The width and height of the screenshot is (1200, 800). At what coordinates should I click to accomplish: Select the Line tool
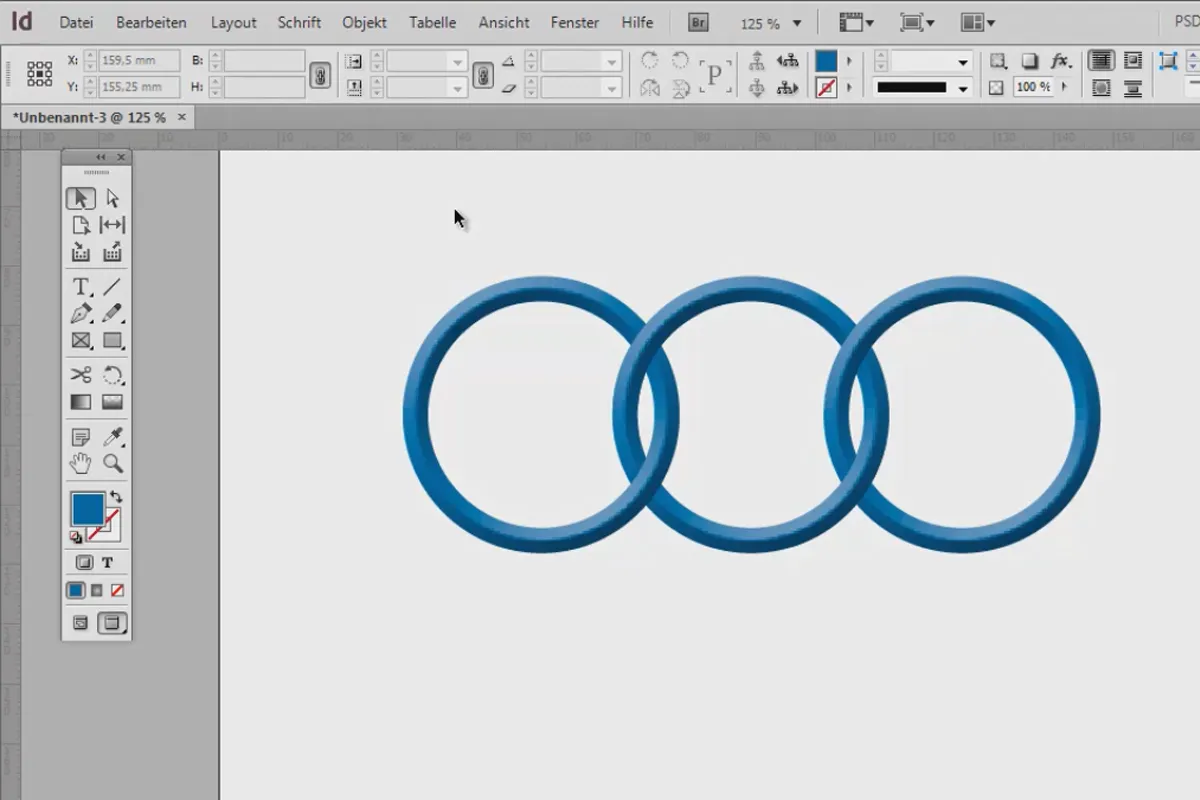[x=112, y=288]
